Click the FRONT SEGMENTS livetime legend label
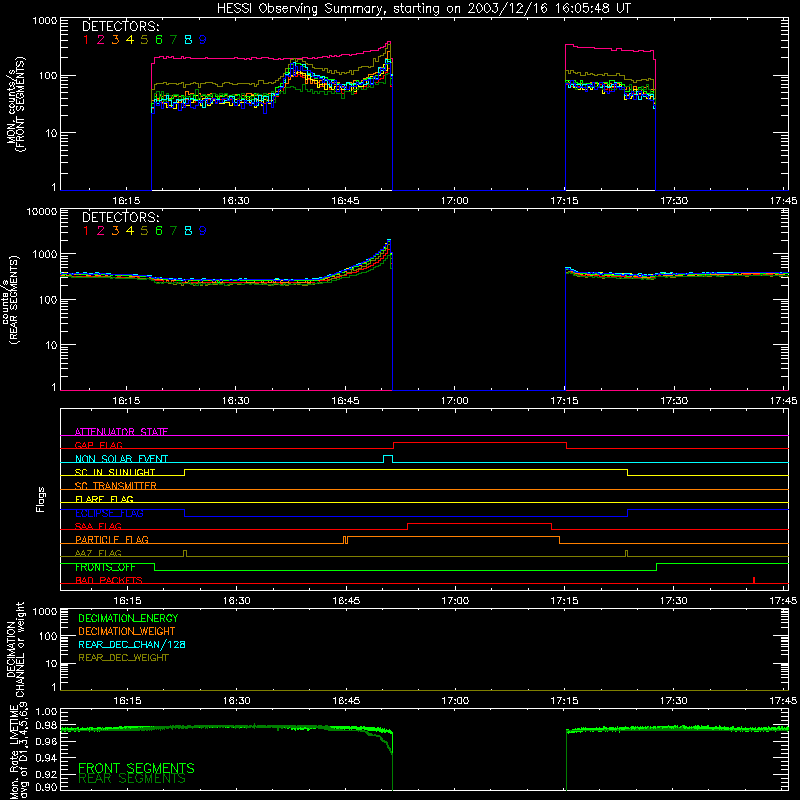 coord(136,768)
